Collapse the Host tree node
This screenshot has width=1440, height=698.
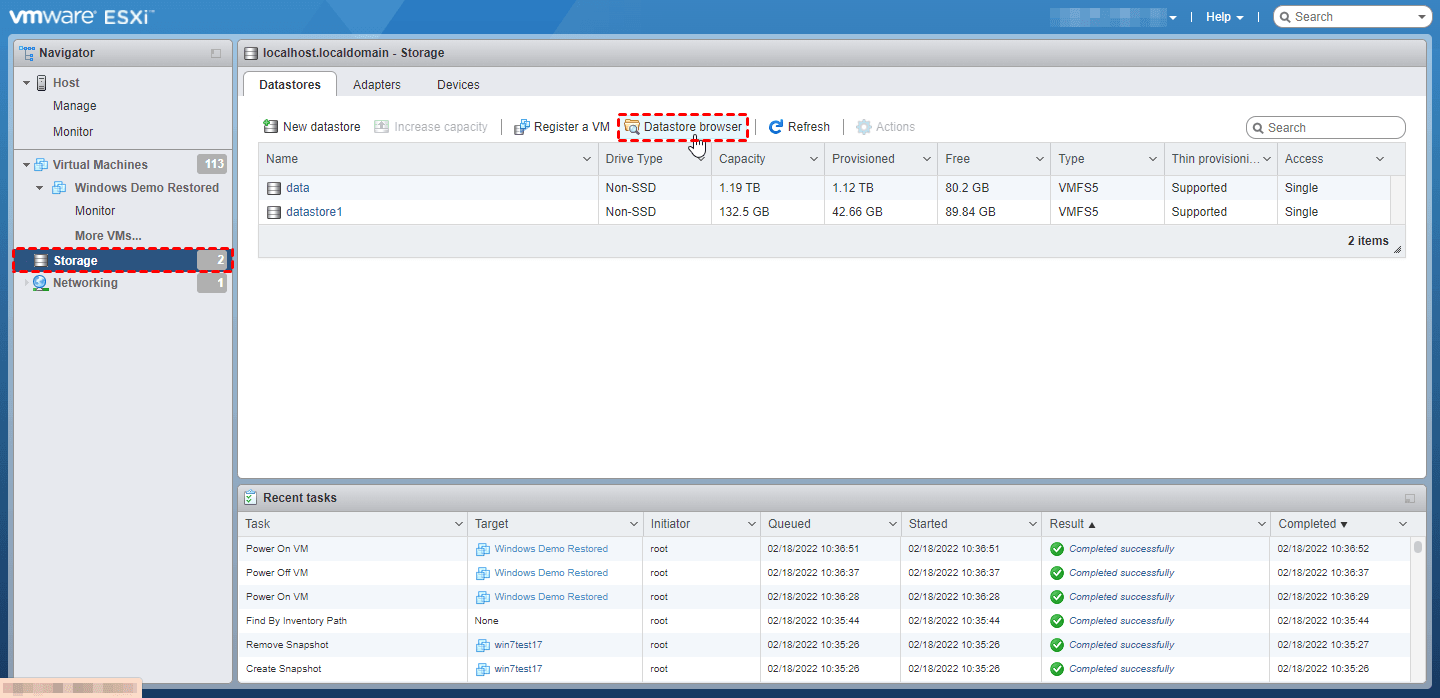26,83
